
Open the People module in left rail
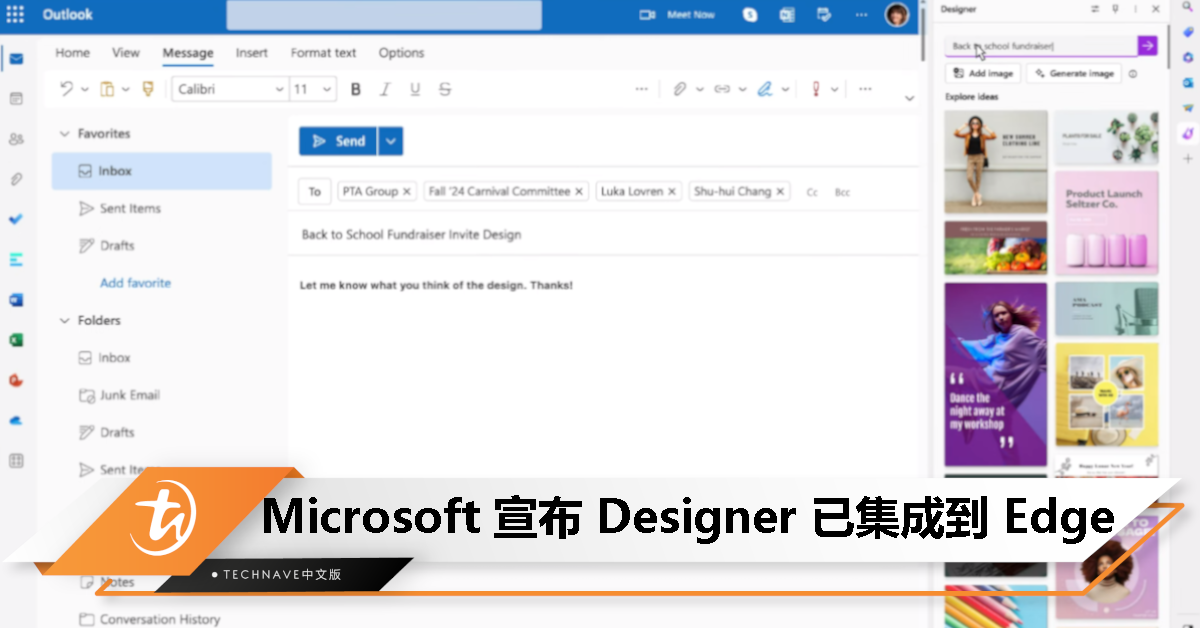[16, 139]
